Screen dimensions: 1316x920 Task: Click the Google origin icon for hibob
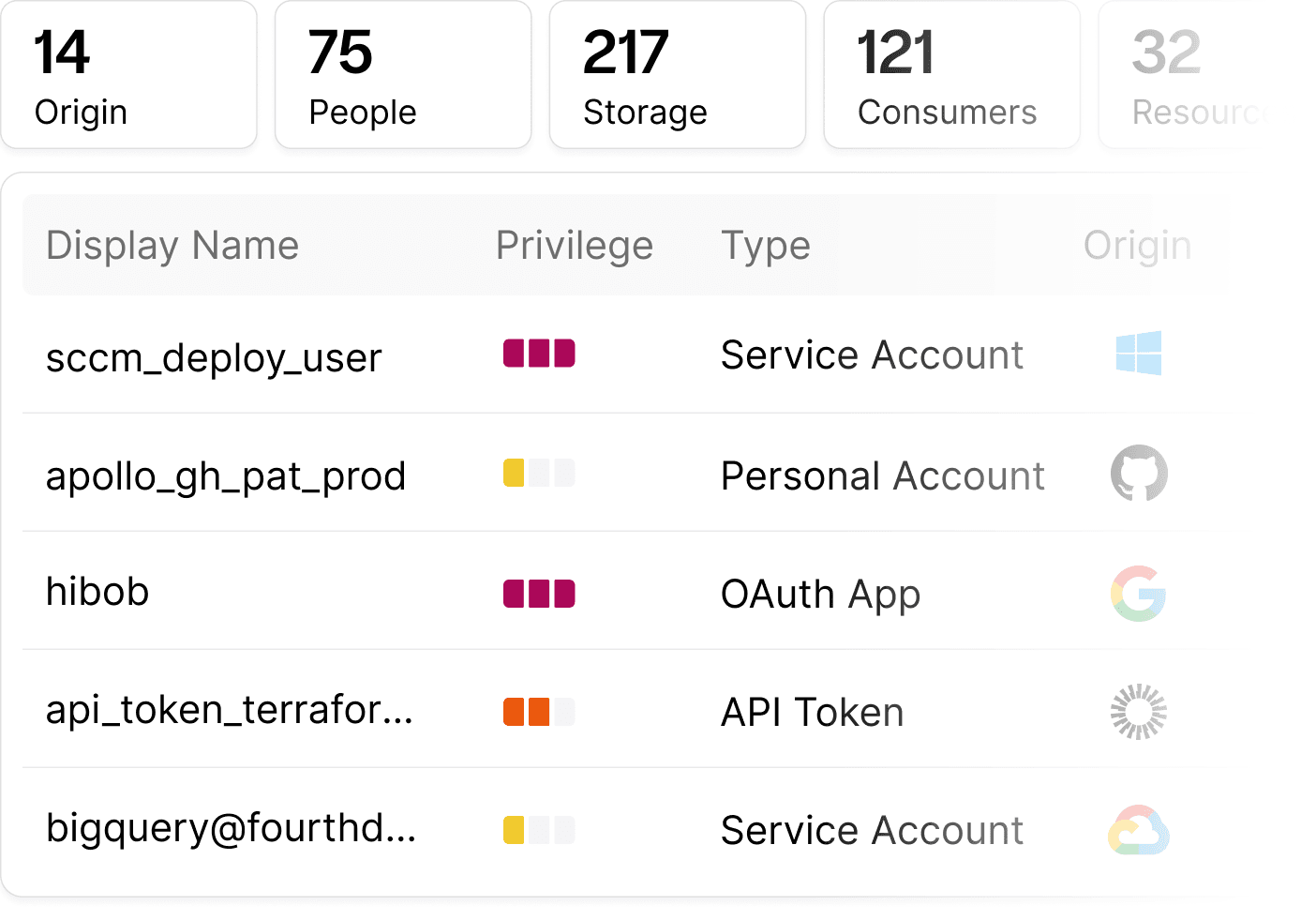(x=1139, y=593)
